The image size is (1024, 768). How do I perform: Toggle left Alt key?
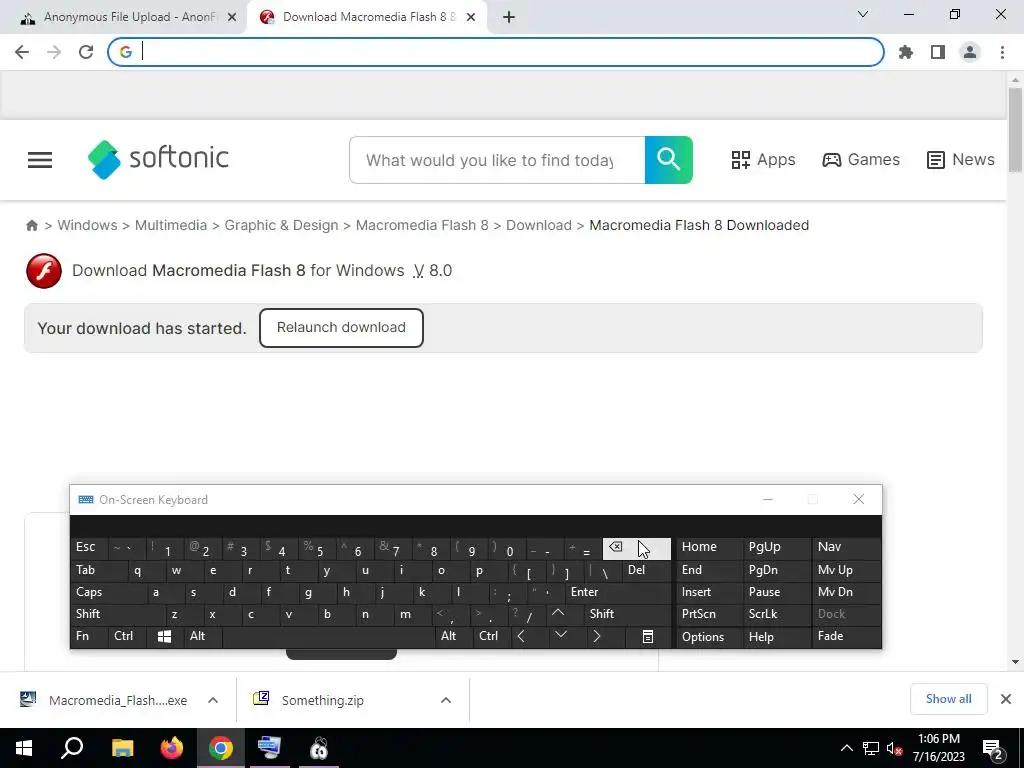point(203,637)
